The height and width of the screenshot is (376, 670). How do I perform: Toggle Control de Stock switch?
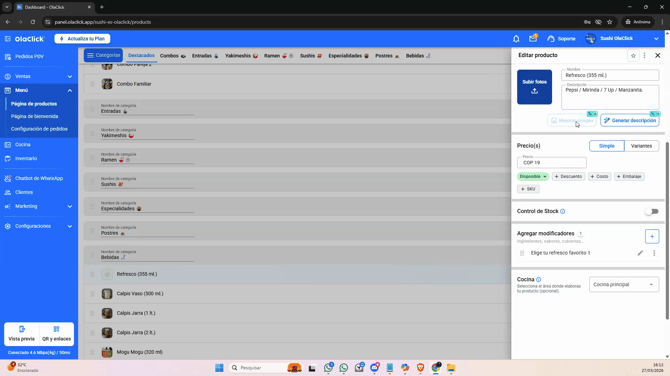click(652, 212)
